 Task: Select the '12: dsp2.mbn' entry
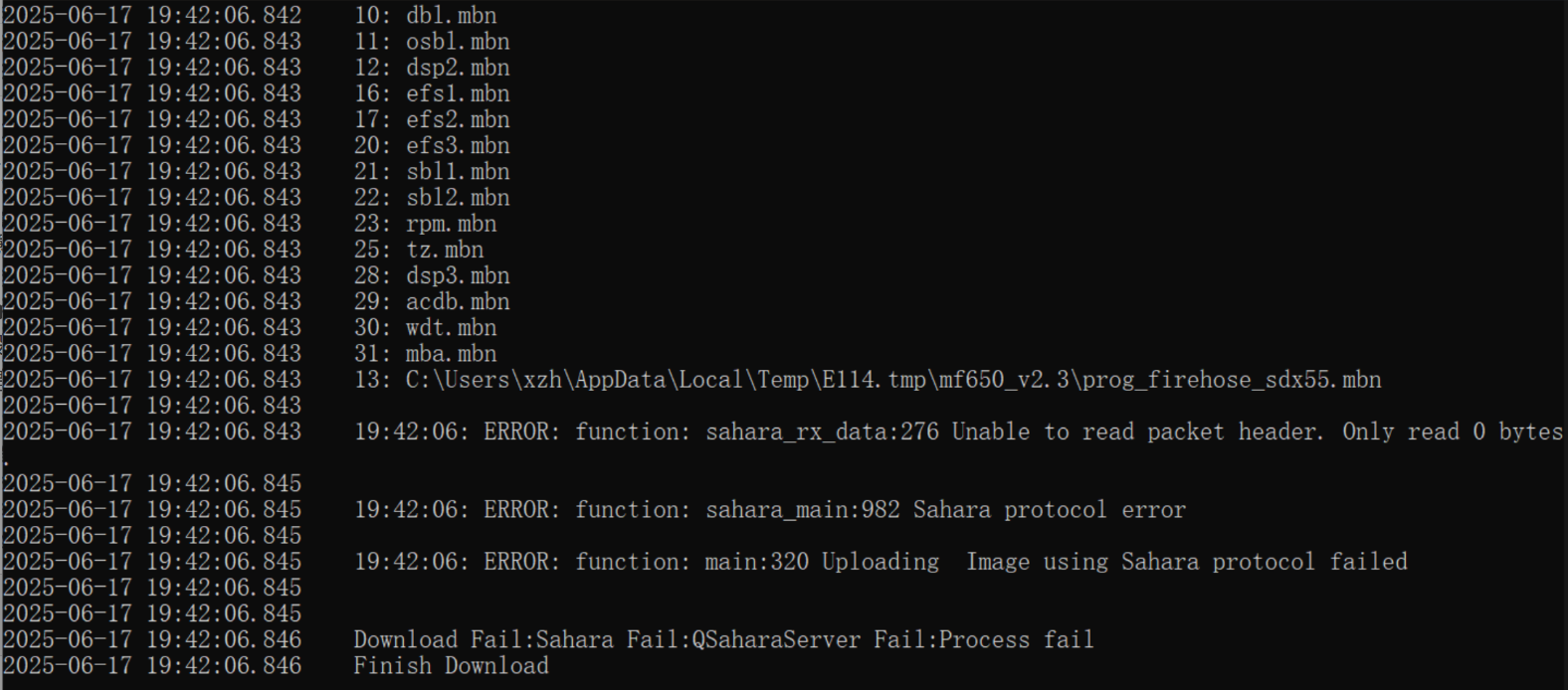tap(432, 68)
